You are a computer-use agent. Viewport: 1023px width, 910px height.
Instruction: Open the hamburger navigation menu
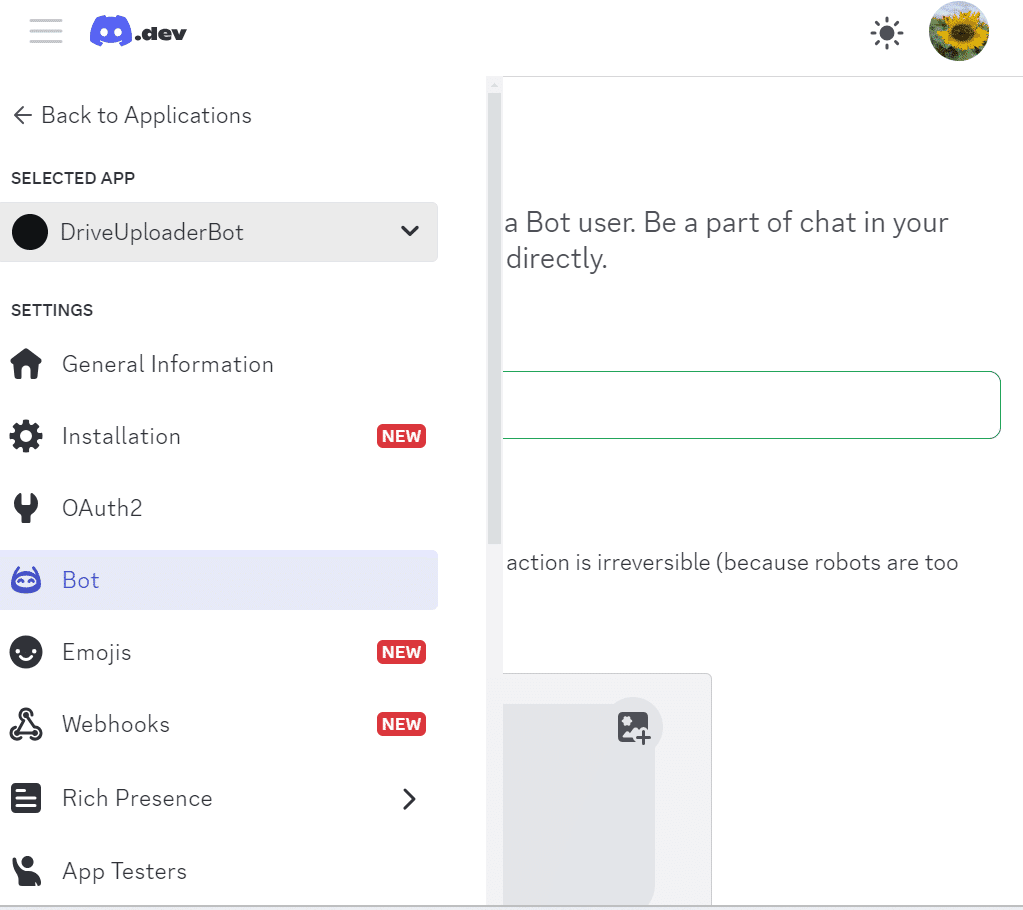point(46,31)
